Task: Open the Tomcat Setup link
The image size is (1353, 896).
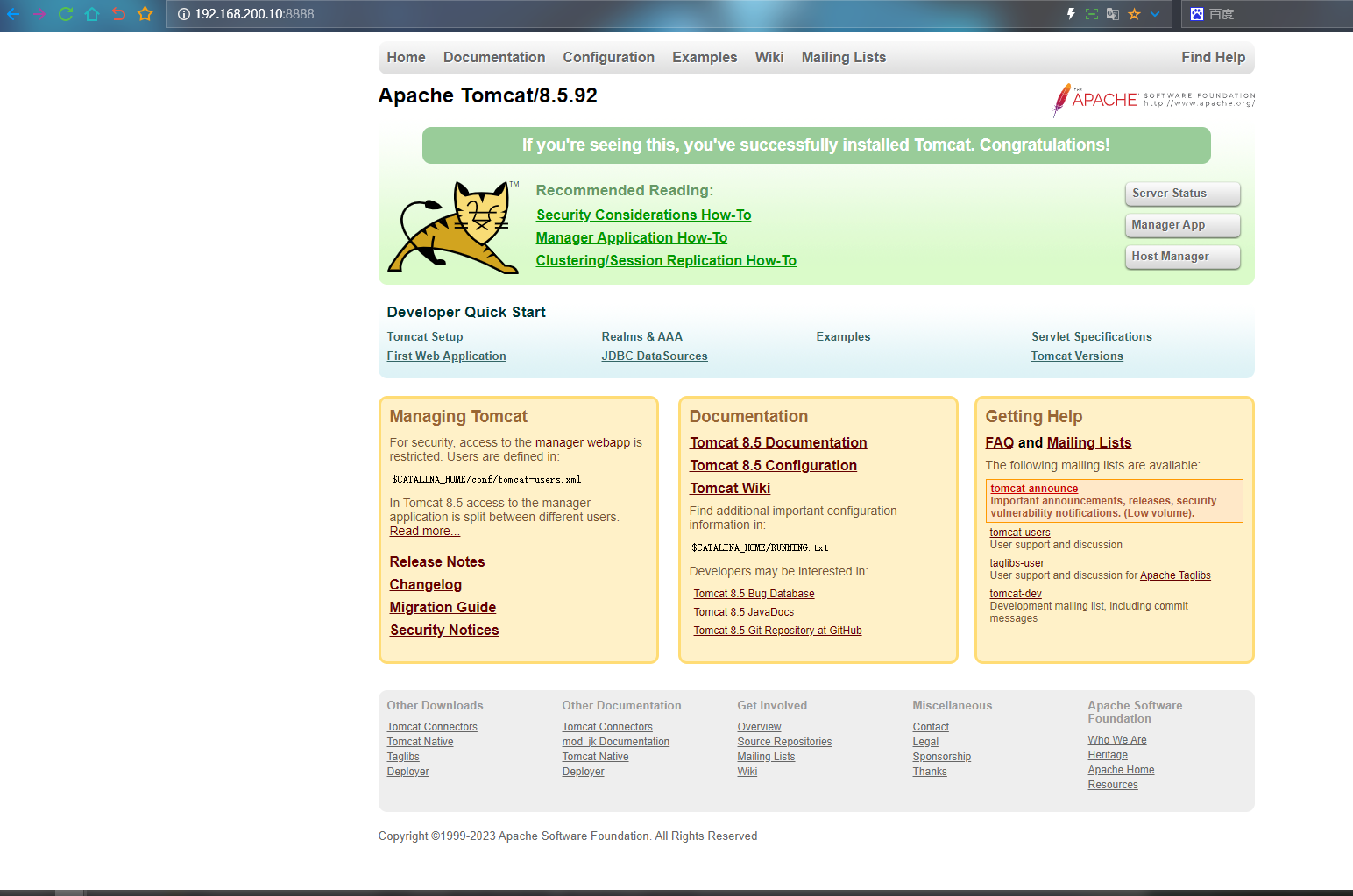Action: [425, 337]
